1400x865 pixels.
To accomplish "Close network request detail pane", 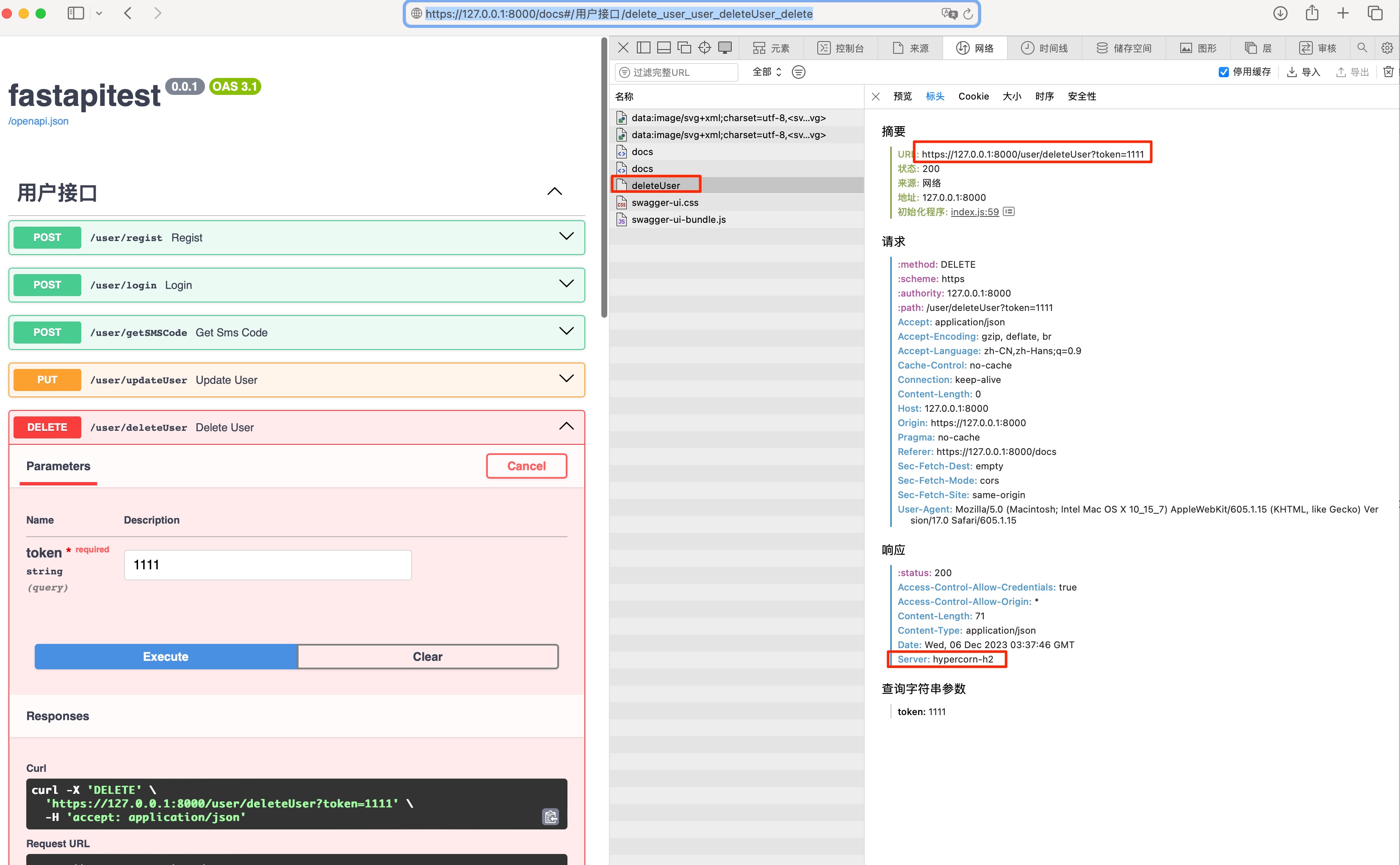I will 876,97.
